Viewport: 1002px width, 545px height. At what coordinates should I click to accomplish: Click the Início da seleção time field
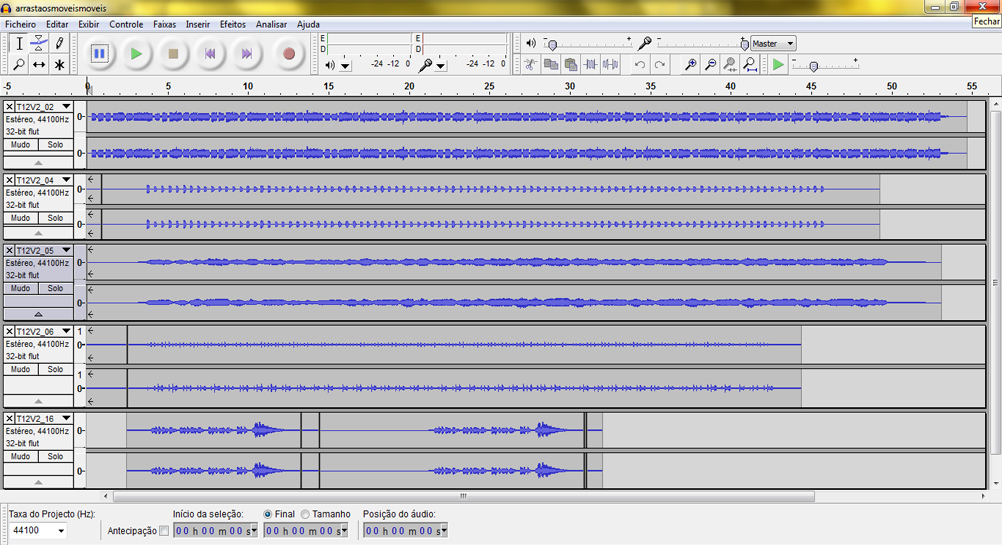click(215, 530)
